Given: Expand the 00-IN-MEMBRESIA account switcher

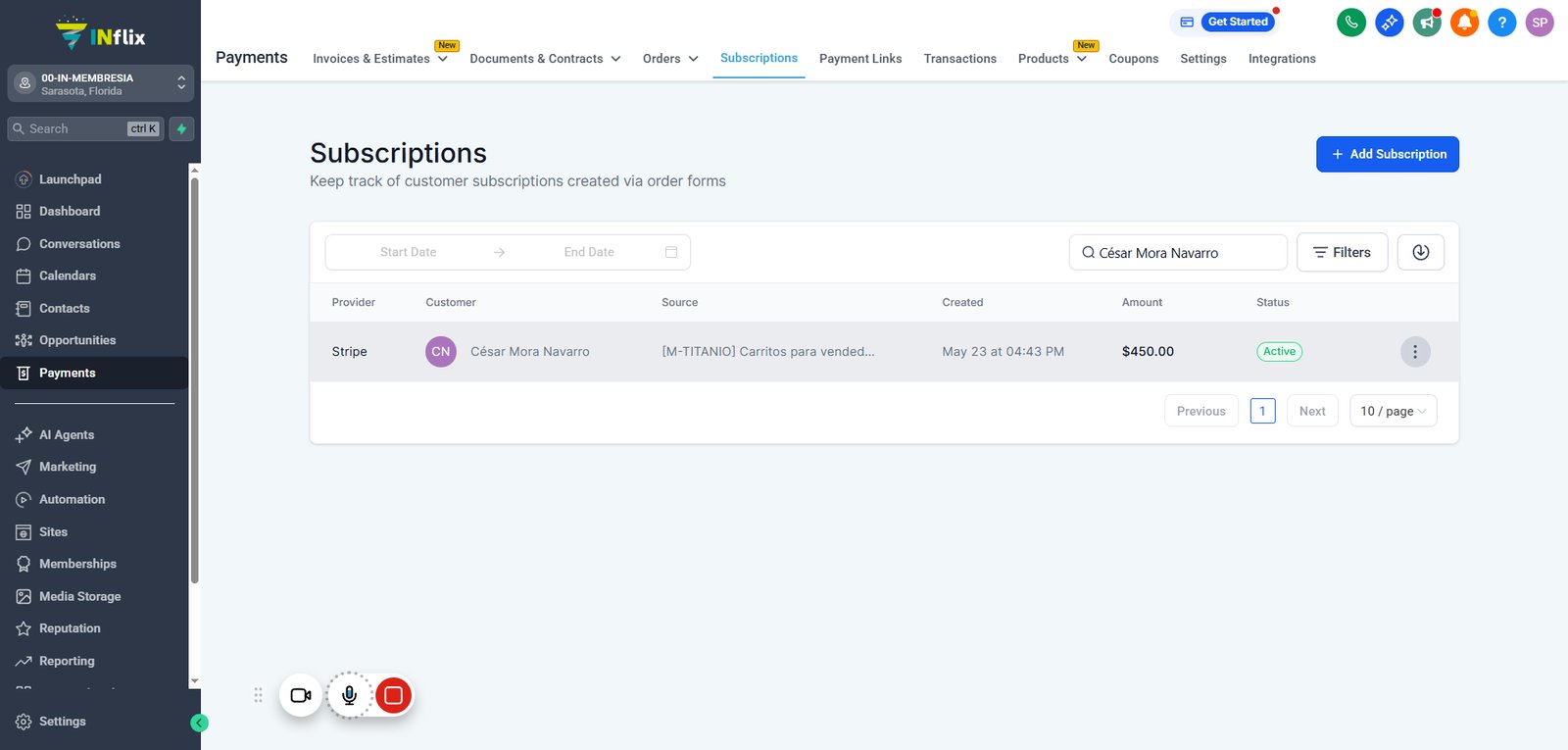Looking at the screenshot, I should (x=100, y=84).
